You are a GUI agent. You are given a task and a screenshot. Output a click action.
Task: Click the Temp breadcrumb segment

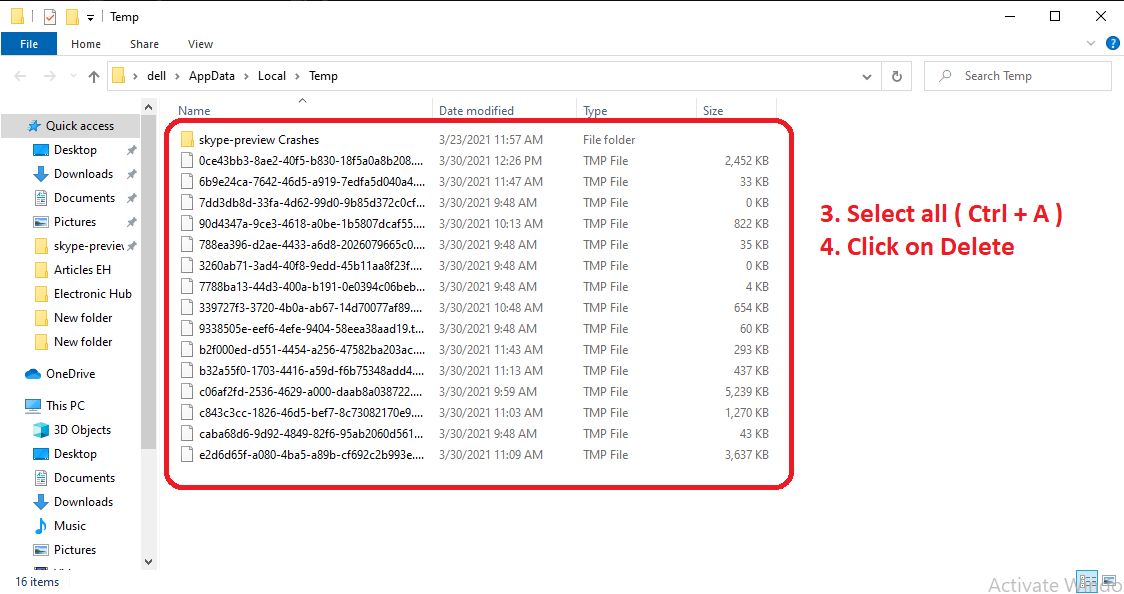point(323,76)
